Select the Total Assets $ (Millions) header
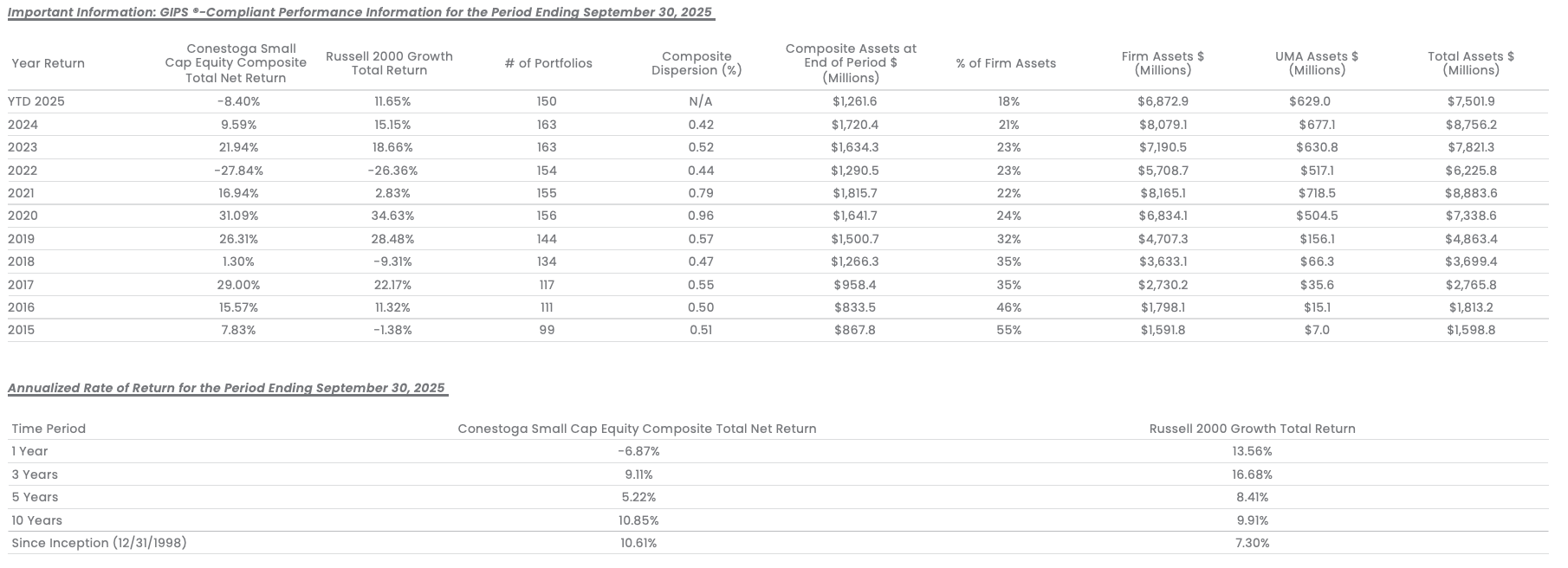 (x=1471, y=63)
